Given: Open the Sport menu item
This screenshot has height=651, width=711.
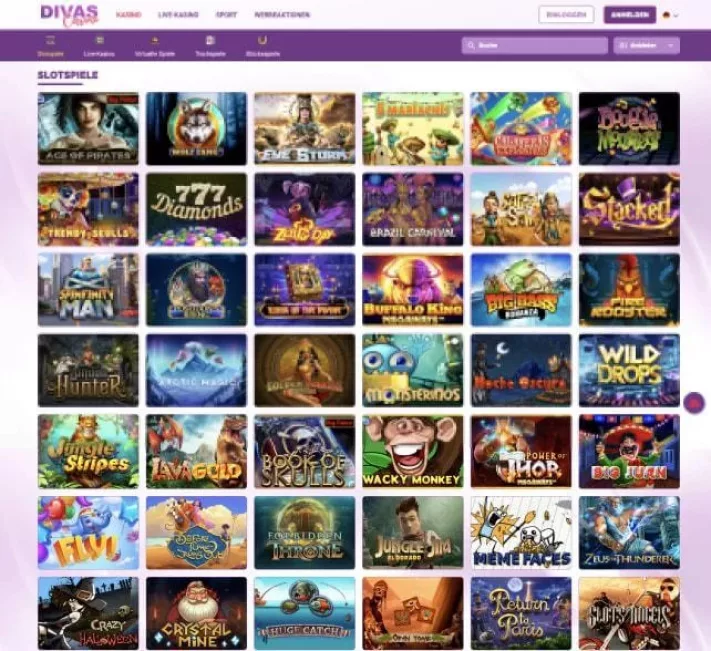Looking at the screenshot, I should pyautogui.click(x=226, y=15).
